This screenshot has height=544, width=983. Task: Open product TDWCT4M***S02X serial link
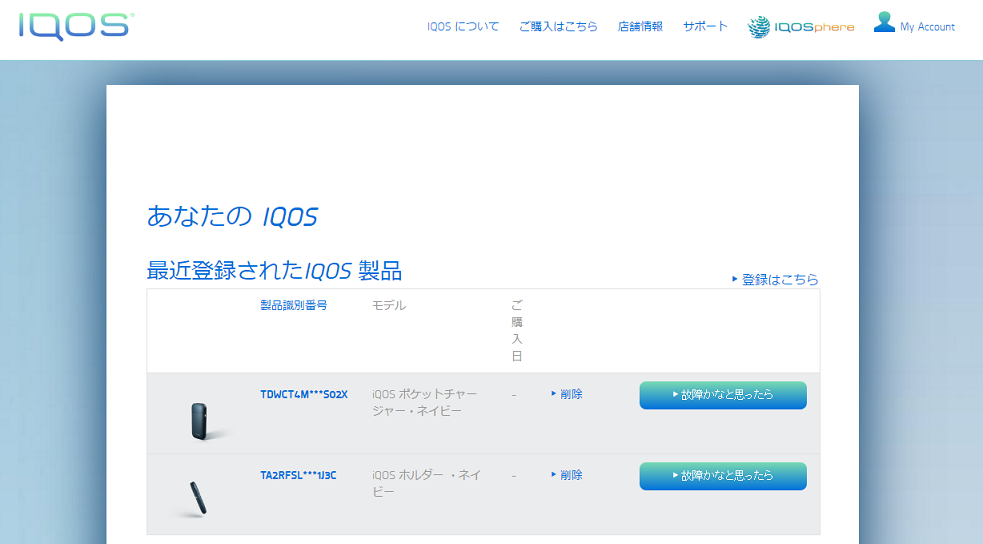[x=304, y=394]
